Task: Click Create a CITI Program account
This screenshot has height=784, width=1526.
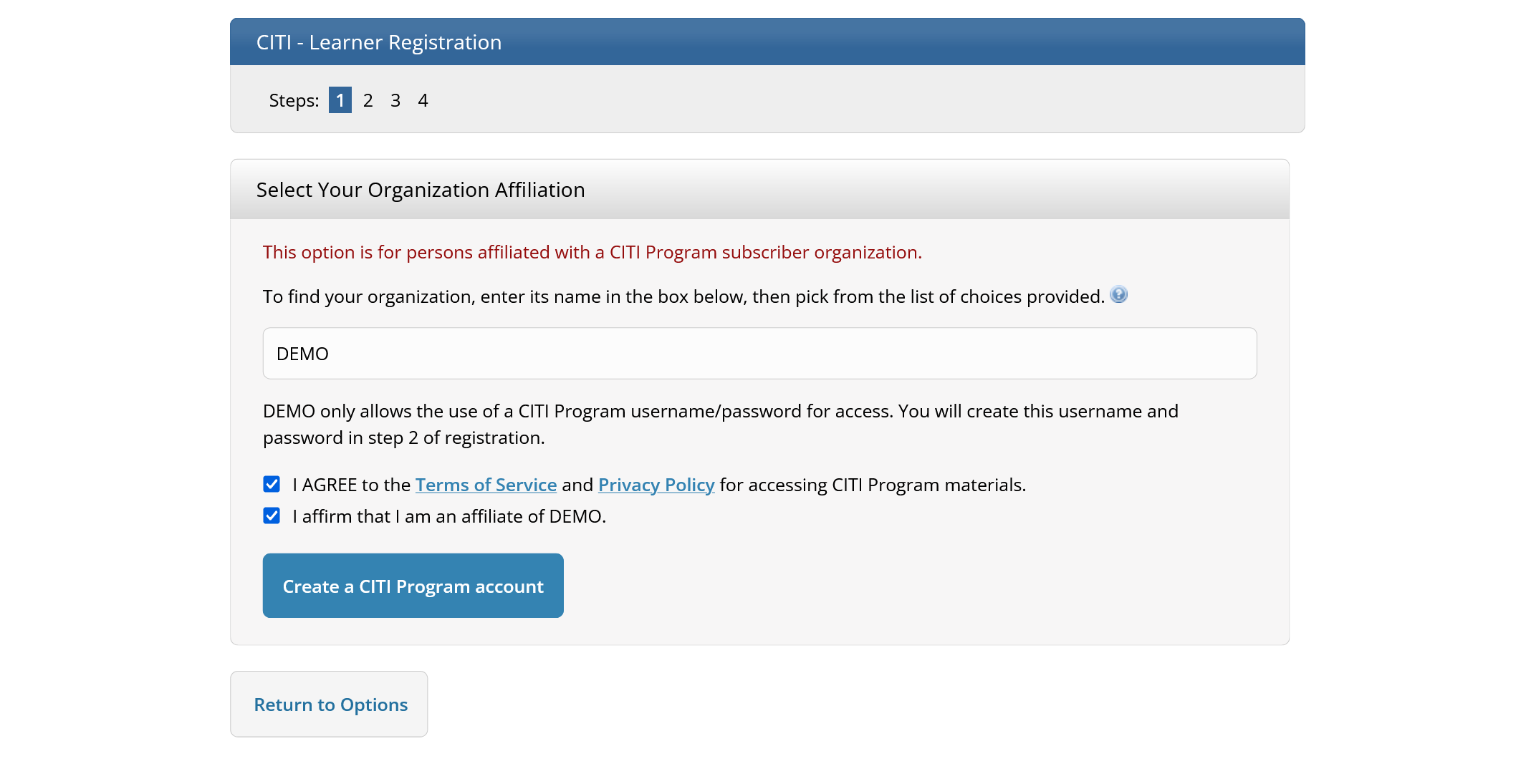Action: click(x=413, y=586)
